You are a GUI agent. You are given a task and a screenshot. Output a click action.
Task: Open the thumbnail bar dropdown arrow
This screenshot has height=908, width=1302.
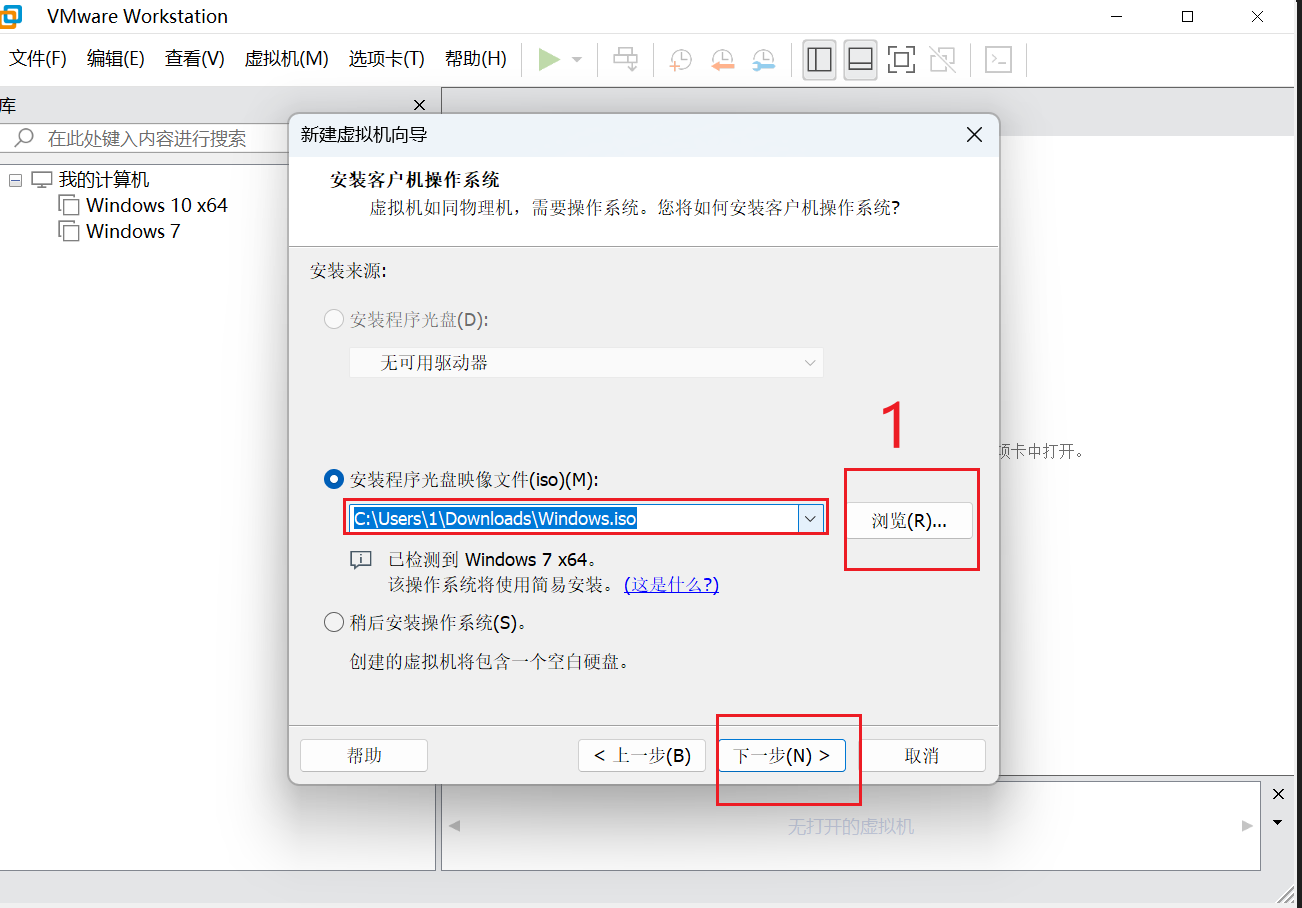point(1278,822)
